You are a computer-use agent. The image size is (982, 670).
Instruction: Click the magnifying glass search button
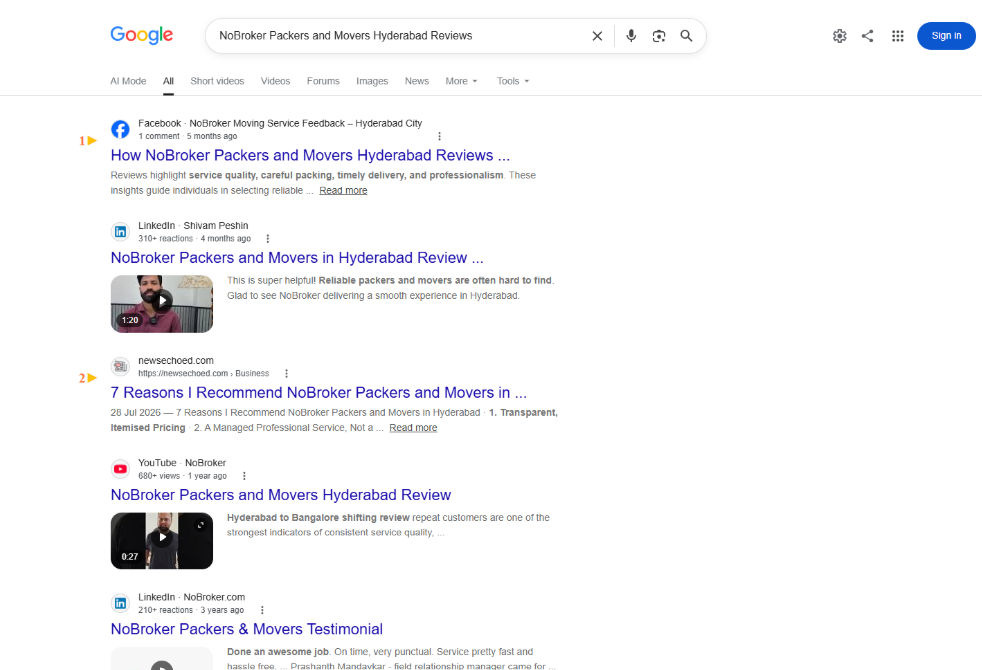[686, 36]
